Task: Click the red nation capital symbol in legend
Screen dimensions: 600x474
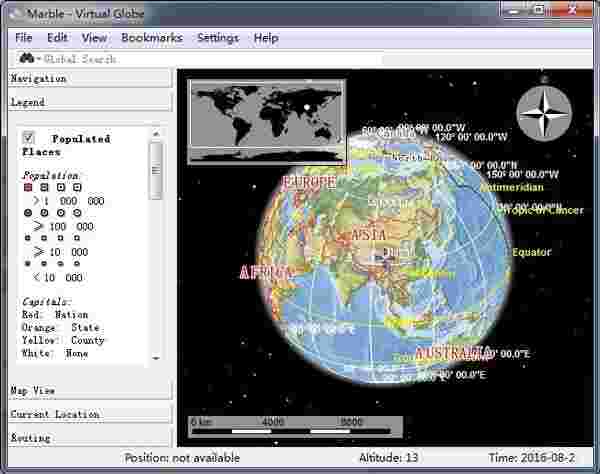Action: (x=29, y=187)
